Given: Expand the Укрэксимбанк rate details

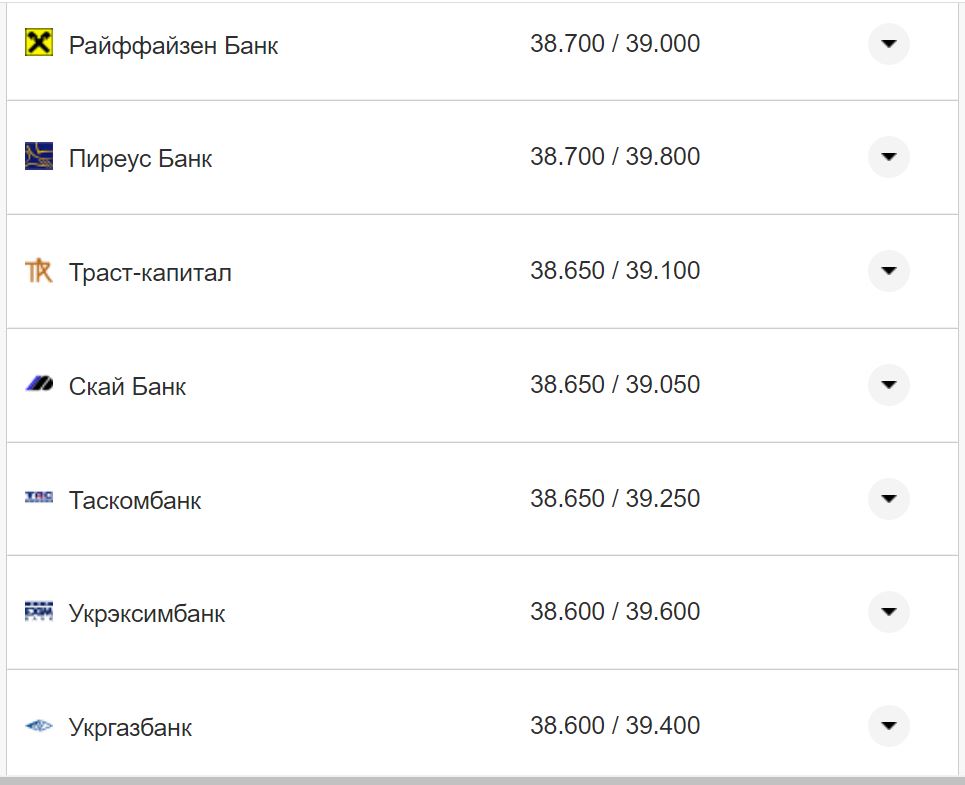Looking at the screenshot, I should [888, 611].
